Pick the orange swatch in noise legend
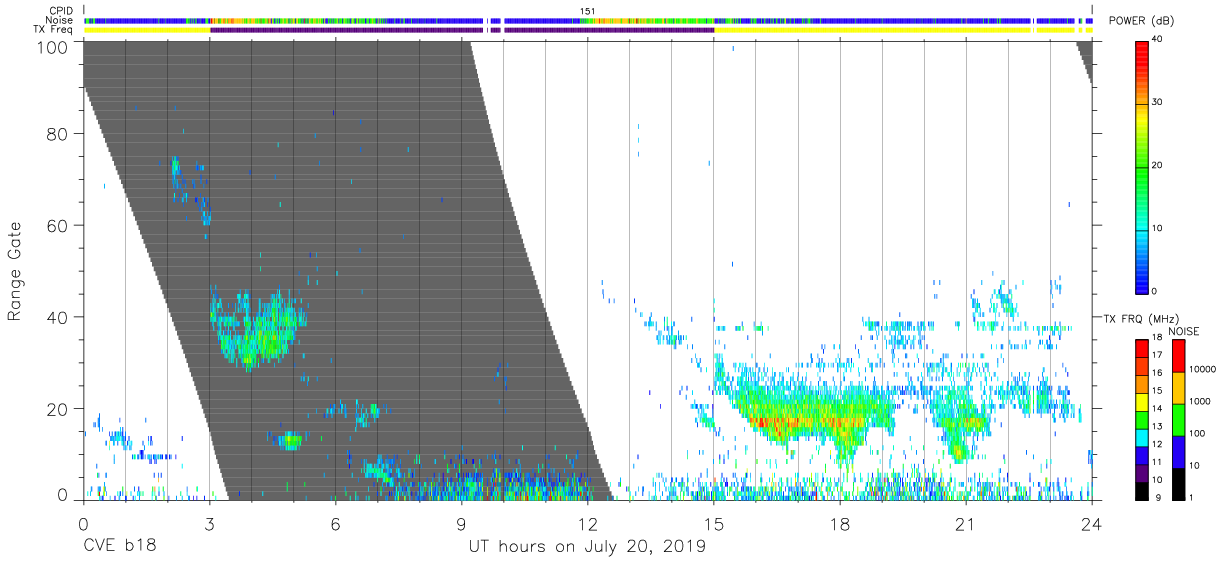 1178,387
